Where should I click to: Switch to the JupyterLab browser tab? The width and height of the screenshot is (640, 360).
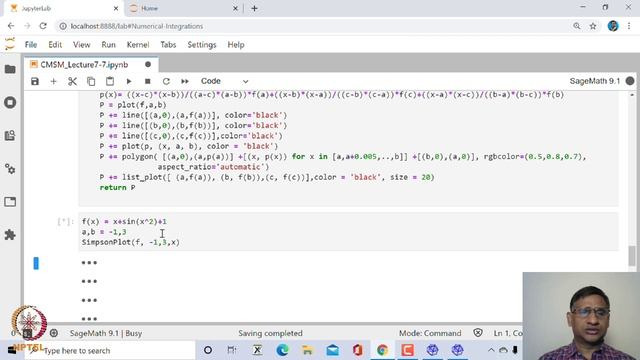pos(63,8)
